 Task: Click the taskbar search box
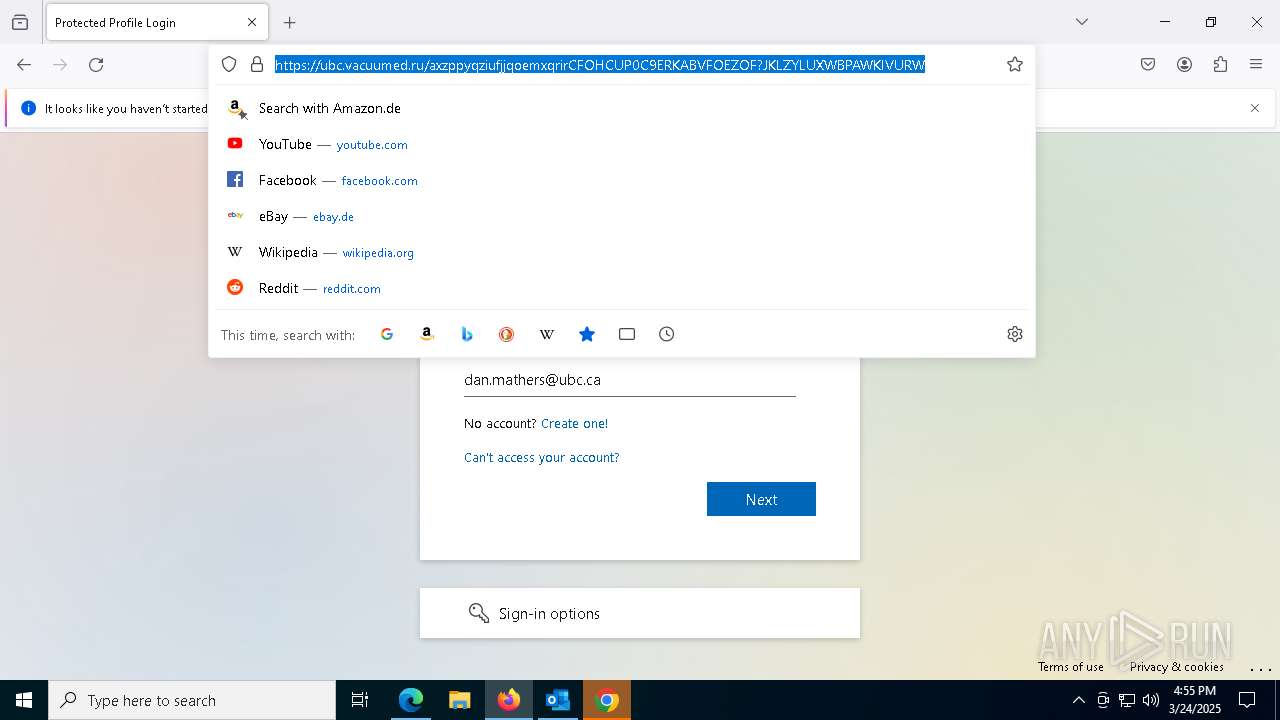click(192, 700)
